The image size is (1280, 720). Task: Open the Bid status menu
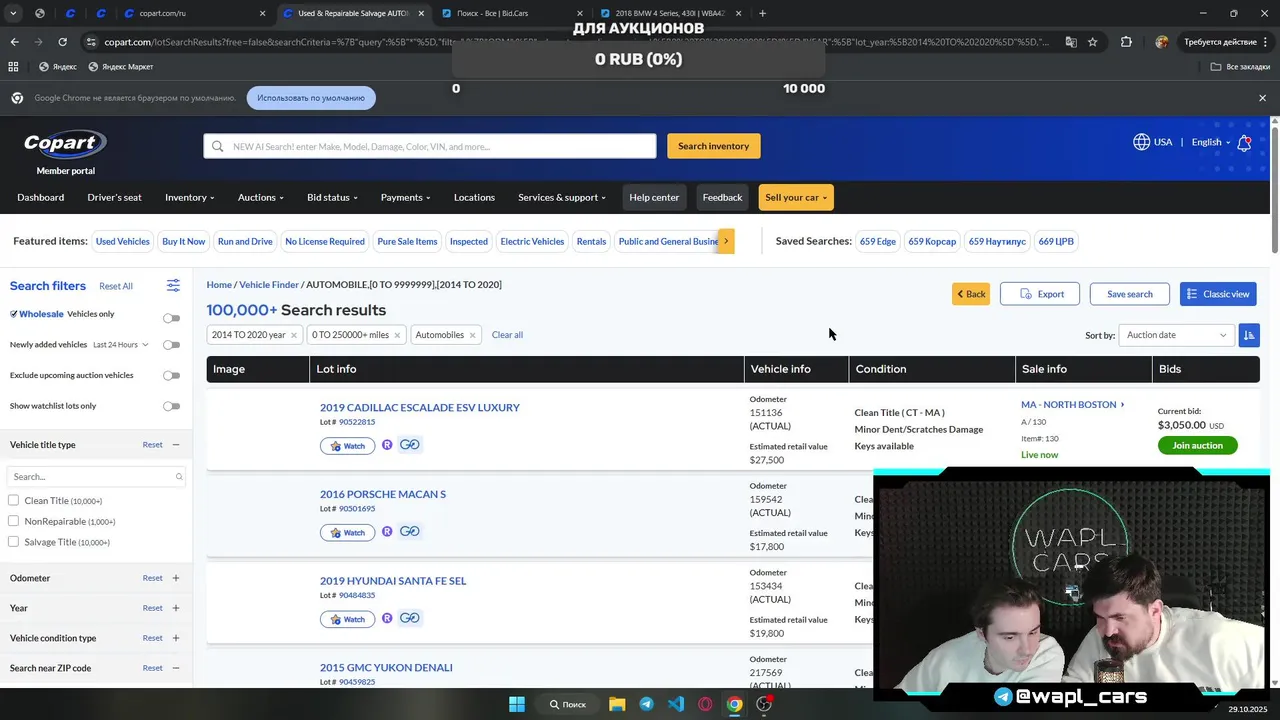[x=332, y=197]
